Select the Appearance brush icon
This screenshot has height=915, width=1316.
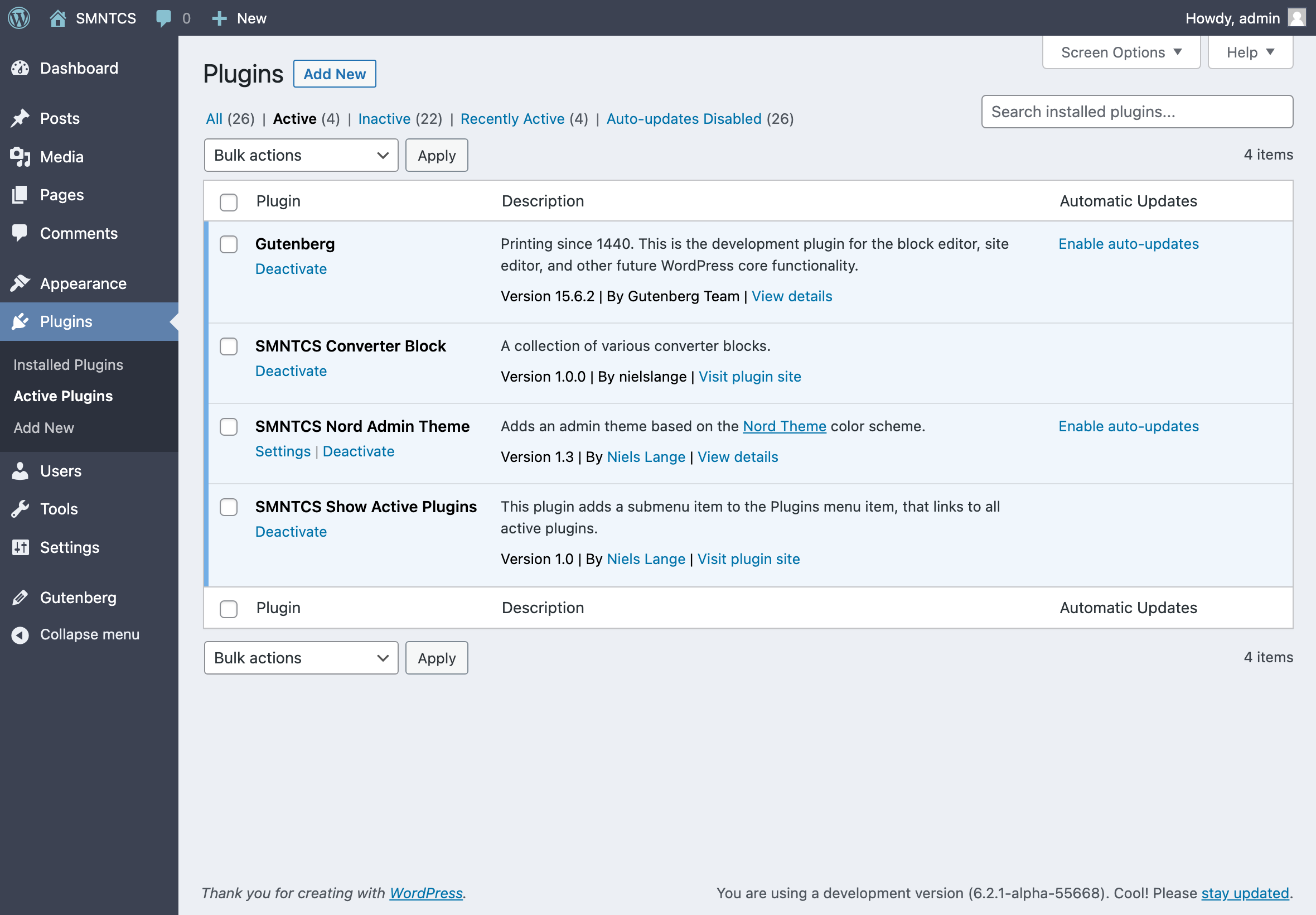tap(20, 283)
